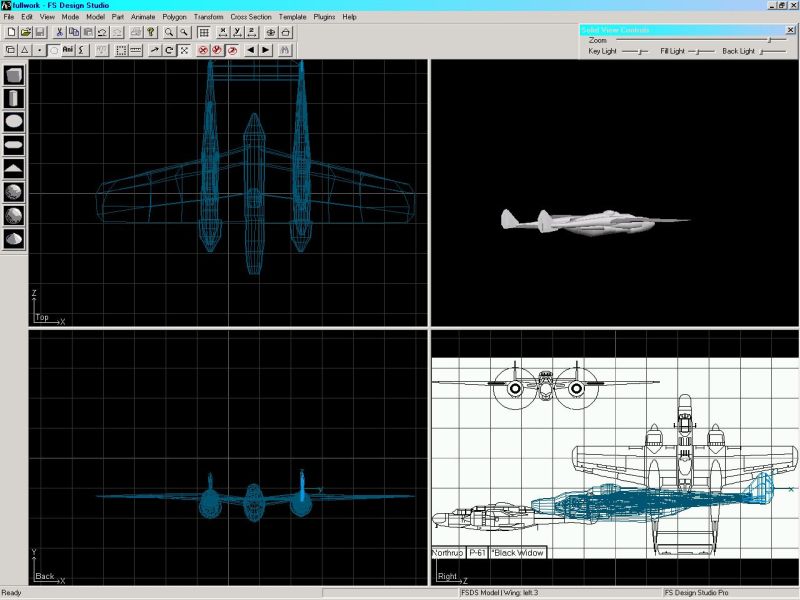The image size is (800, 600).
Task: Create a box primitive from the side palette
Action: (14, 75)
